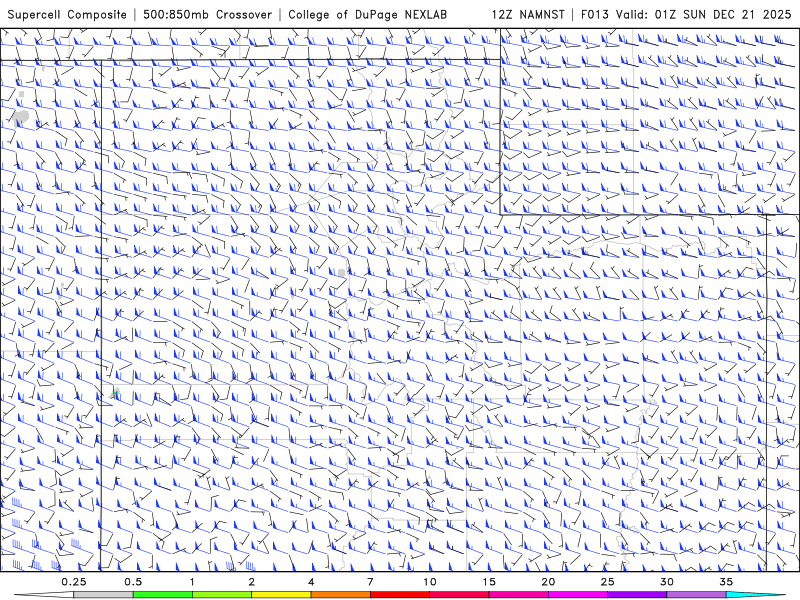Viewport: 800px width, 600px height.
Task: Select the red 7–10 color bar segment
Action: point(400,595)
